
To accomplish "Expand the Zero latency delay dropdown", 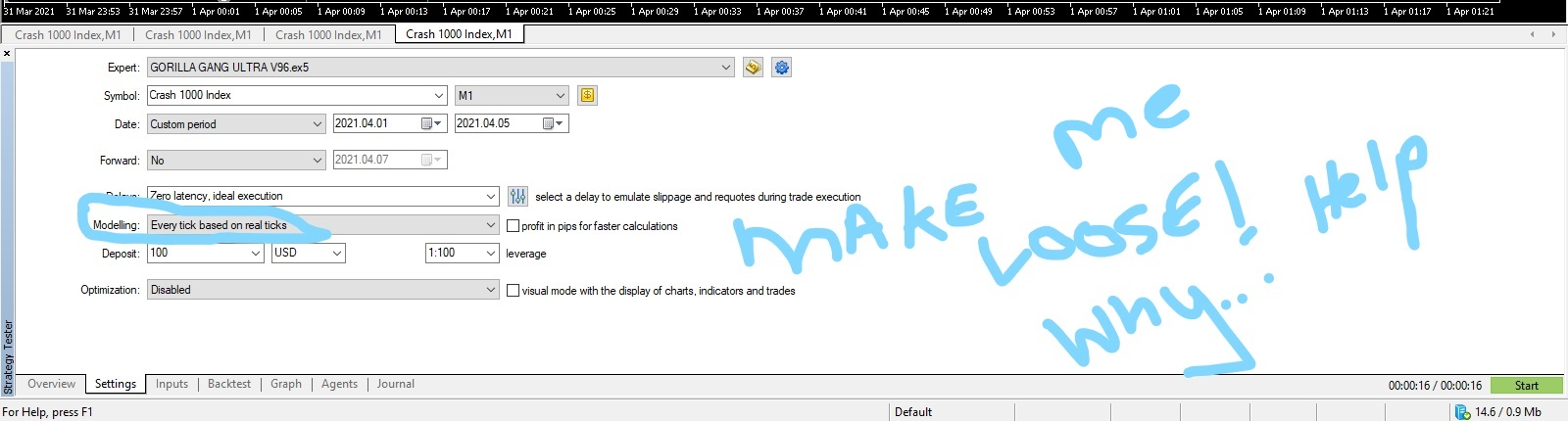I will (x=491, y=196).
